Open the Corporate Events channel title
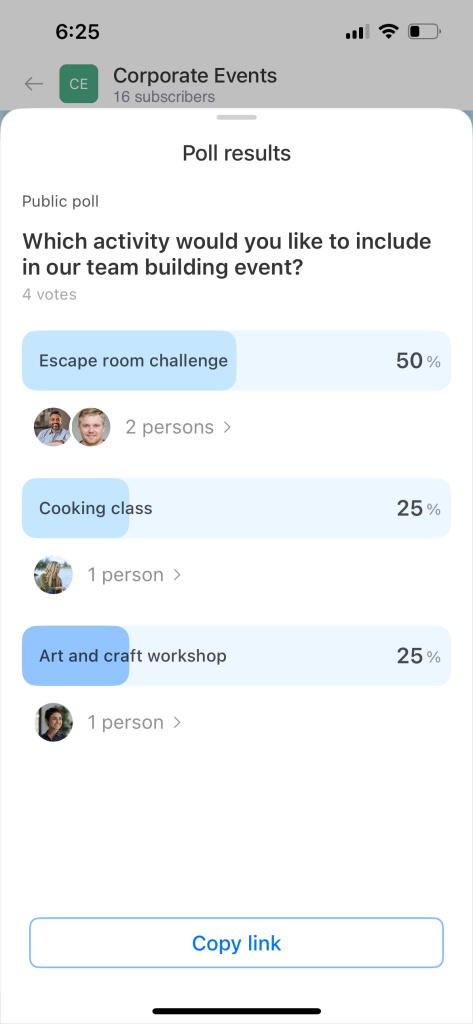 (195, 76)
